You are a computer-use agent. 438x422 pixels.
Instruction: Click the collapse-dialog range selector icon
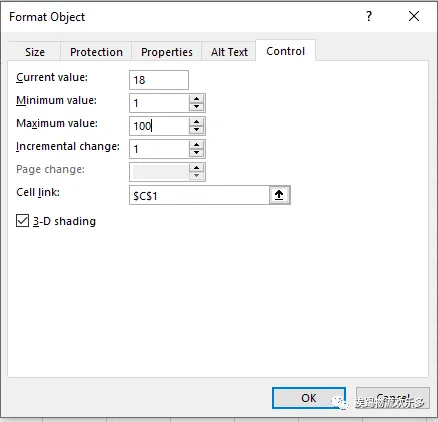(x=279, y=195)
